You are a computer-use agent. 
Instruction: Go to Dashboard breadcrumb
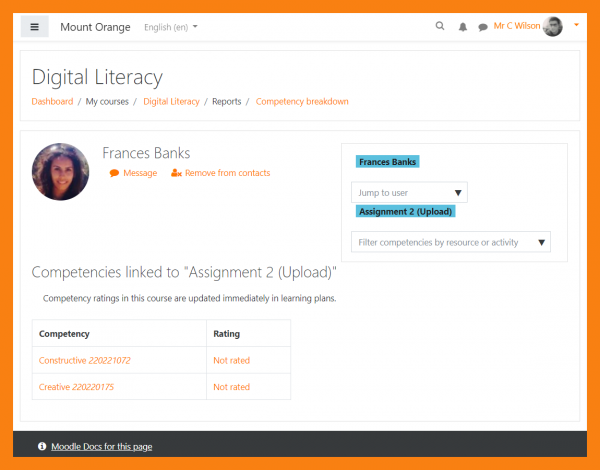52,102
